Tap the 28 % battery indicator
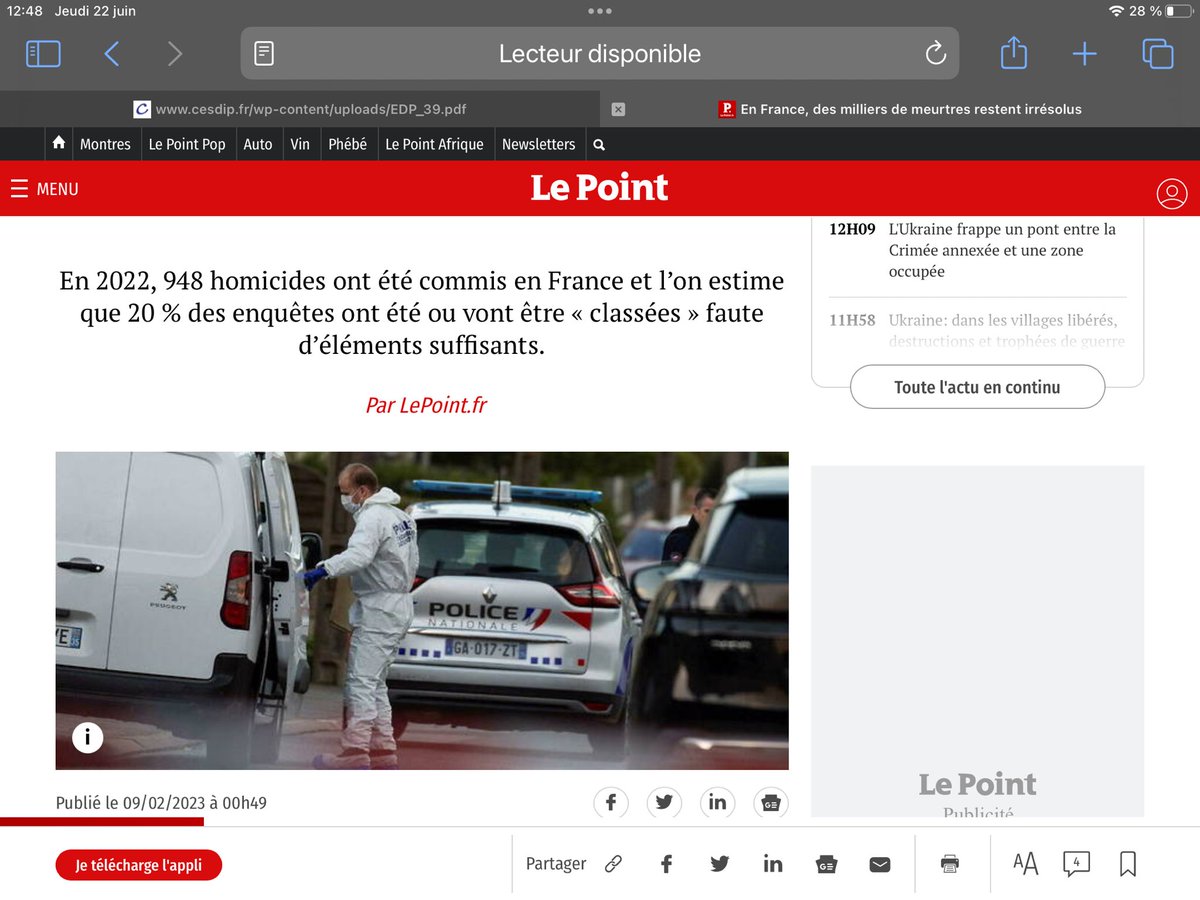 1161,11
